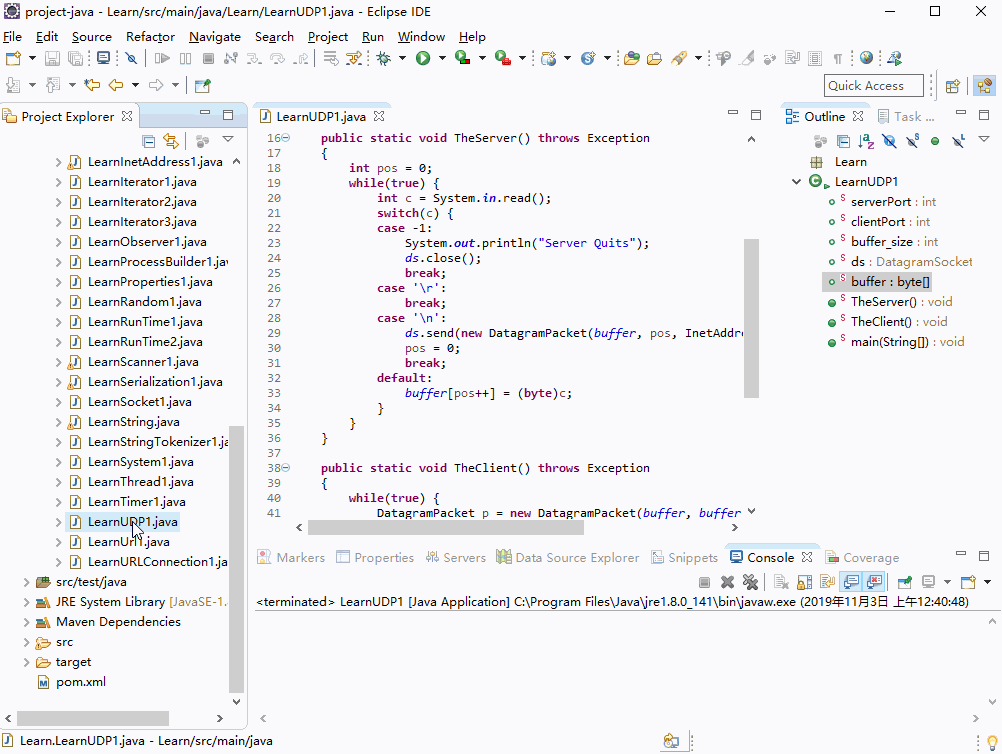
Task: Expand Maven Dependencies node
Action: pyautogui.click(x=26, y=622)
